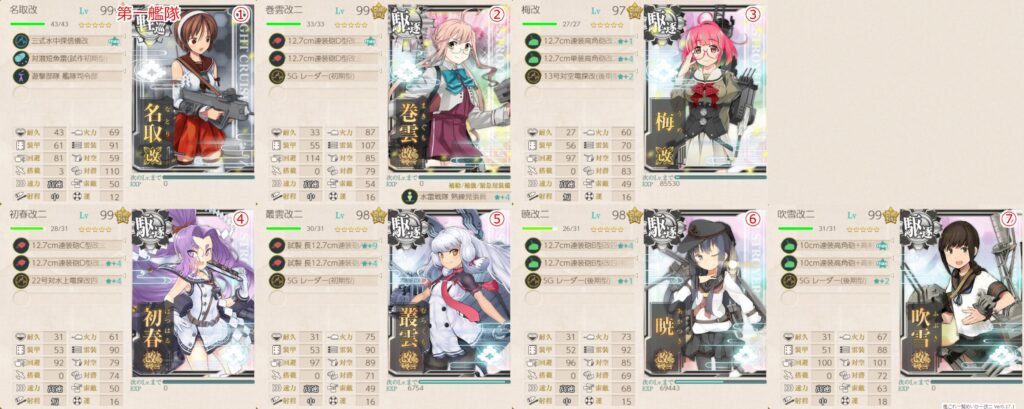The height and width of the screenshot is (409, 1024).
Task: Click the gold ring badge beside 巻雲改二's level
Action: 377,11
